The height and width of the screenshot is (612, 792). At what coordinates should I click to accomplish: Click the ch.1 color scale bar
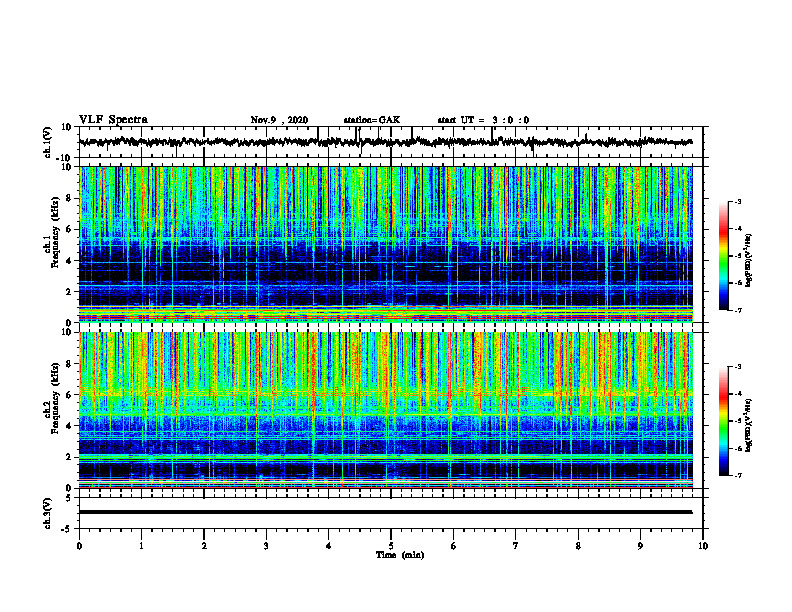tap(724, 256)
